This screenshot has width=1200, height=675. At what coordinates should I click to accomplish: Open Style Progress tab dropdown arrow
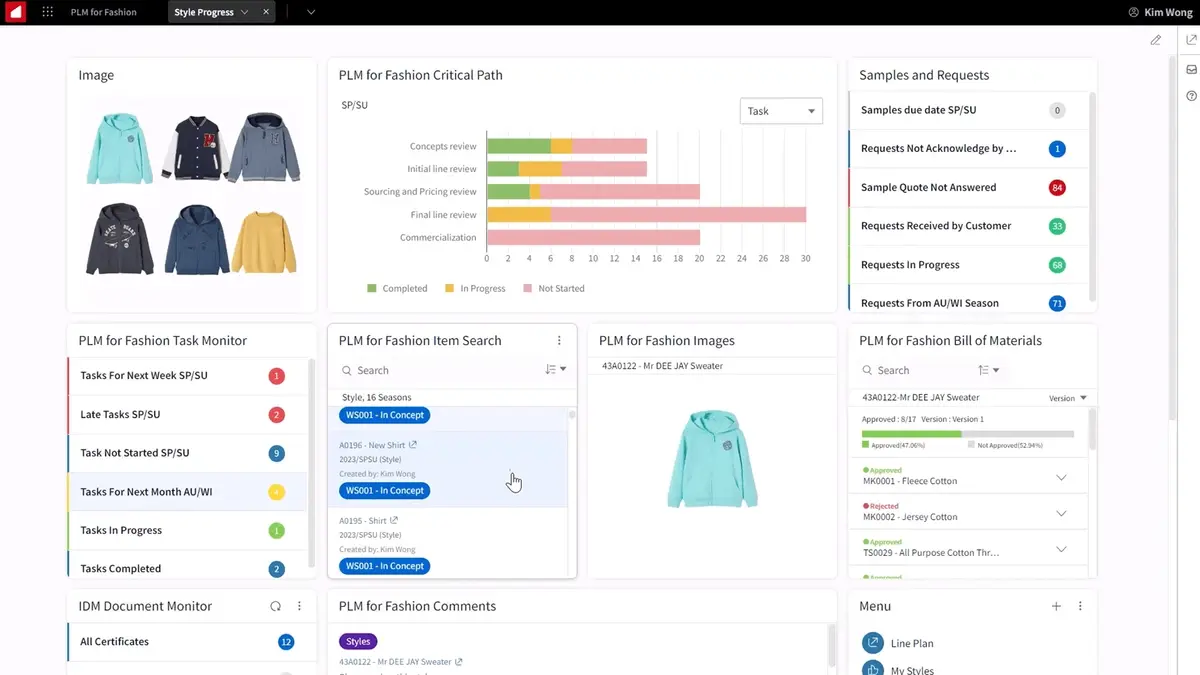tap(244, 12)
